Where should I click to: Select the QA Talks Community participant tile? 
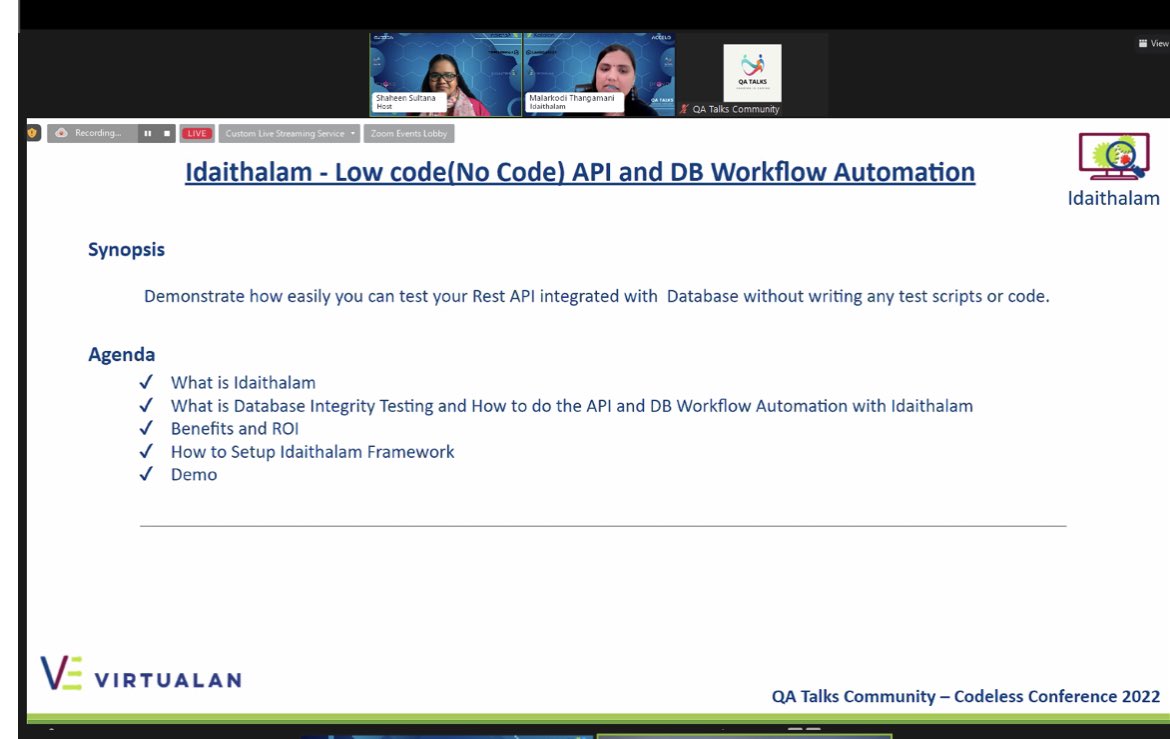point(752,75)
